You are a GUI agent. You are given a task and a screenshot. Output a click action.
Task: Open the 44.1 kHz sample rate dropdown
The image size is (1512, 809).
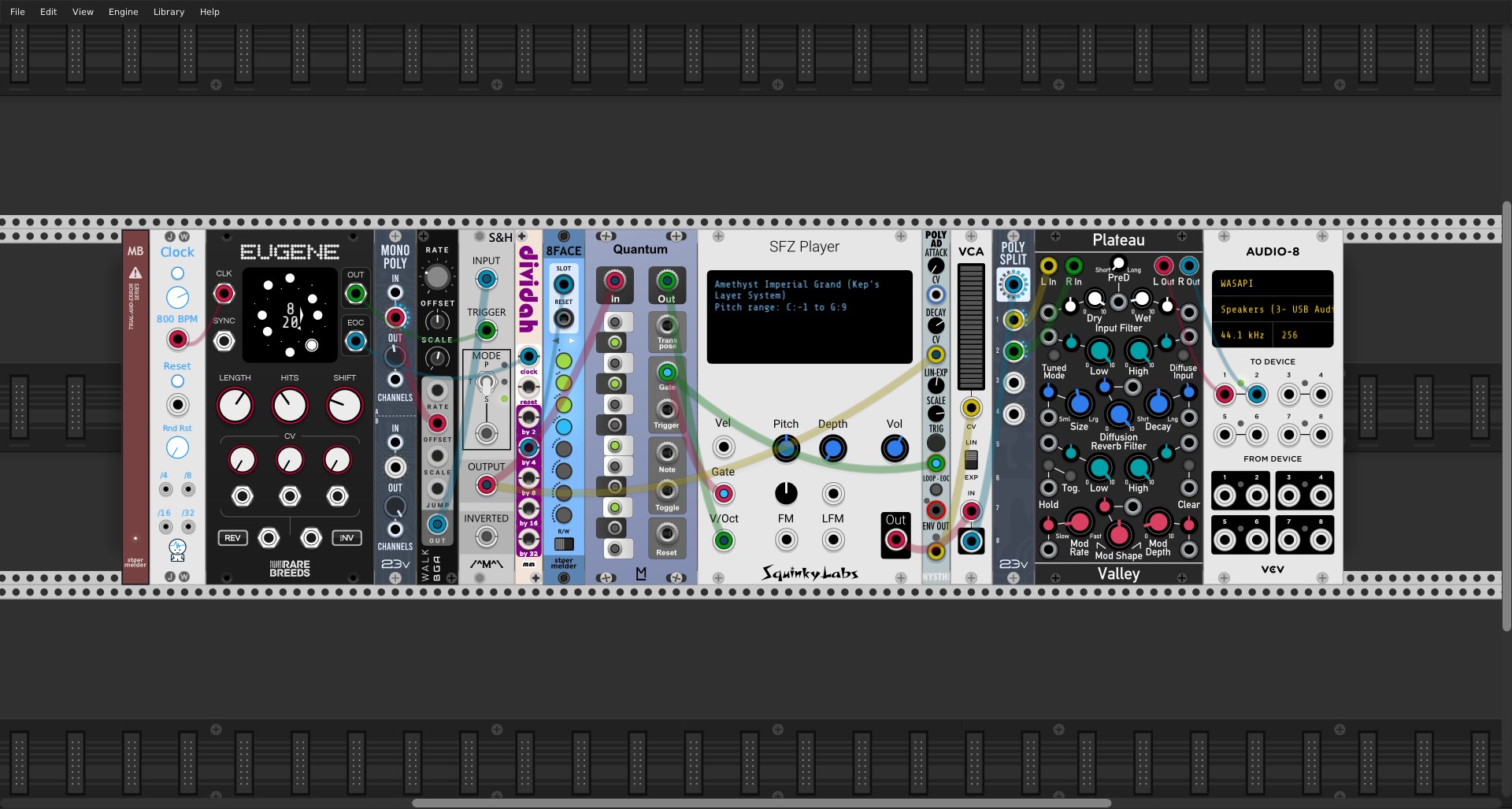(x=1242, y=336)
